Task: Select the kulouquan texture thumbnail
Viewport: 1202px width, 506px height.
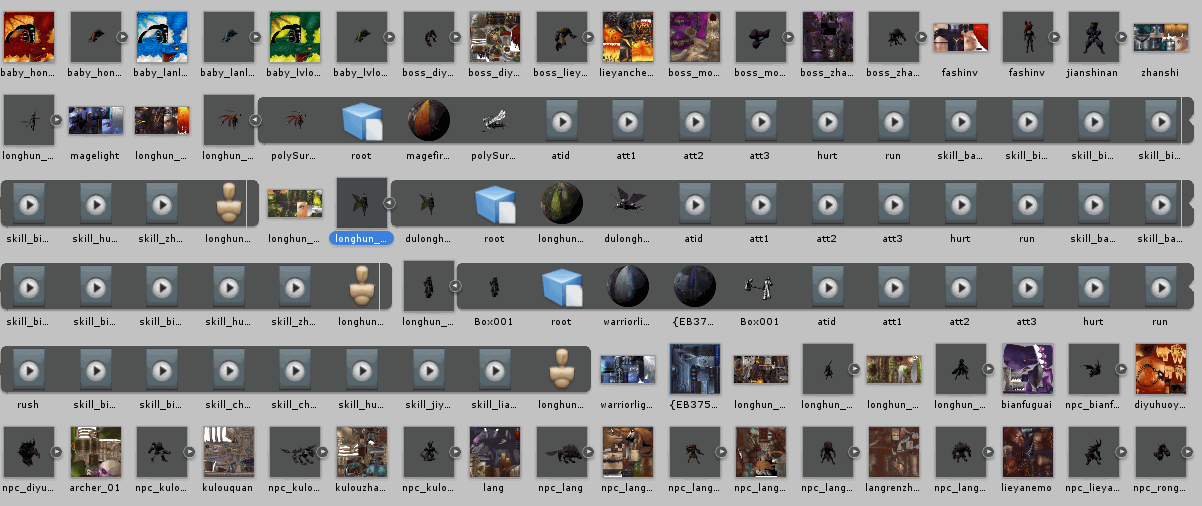Action: (x=228, y=453)
